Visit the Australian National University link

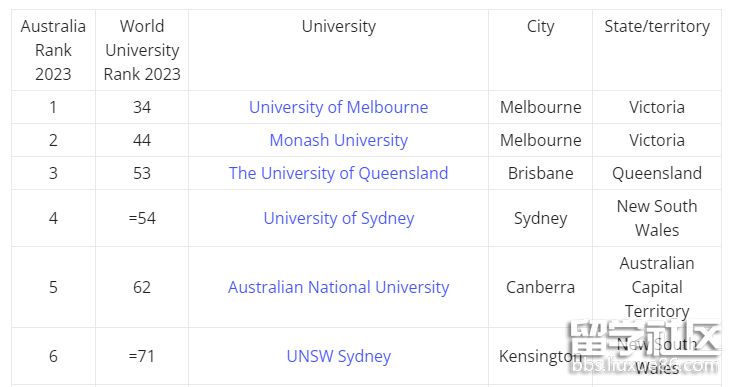(x=338, y=287)
